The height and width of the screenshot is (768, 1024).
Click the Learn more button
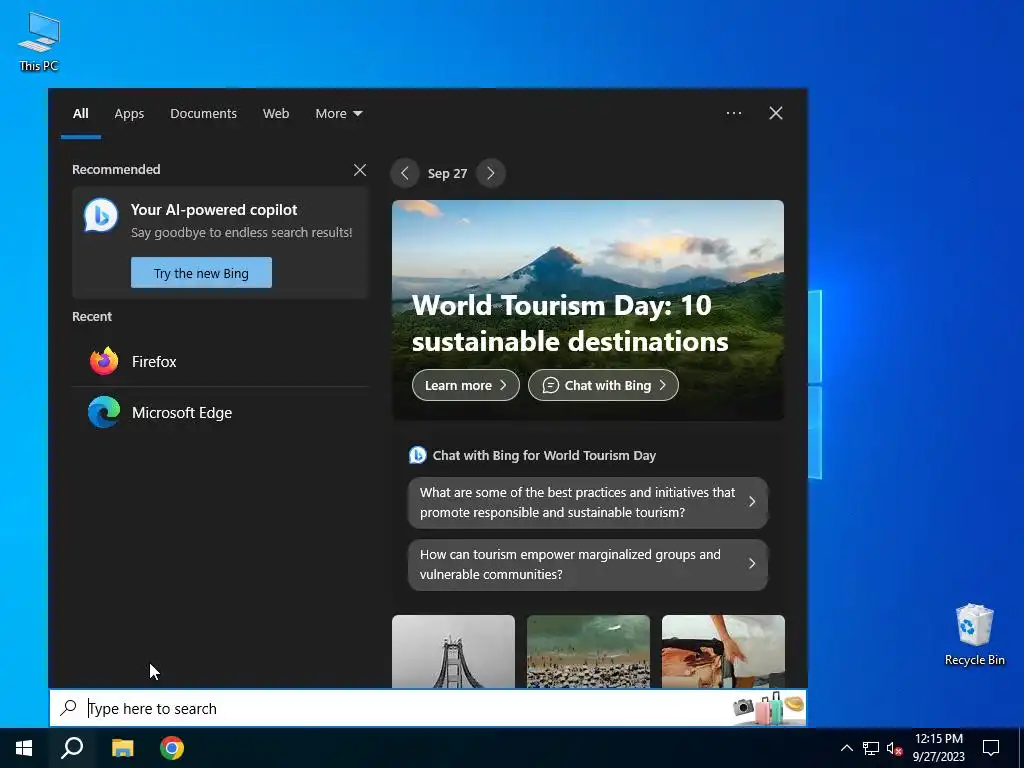[x=466, y=385]
